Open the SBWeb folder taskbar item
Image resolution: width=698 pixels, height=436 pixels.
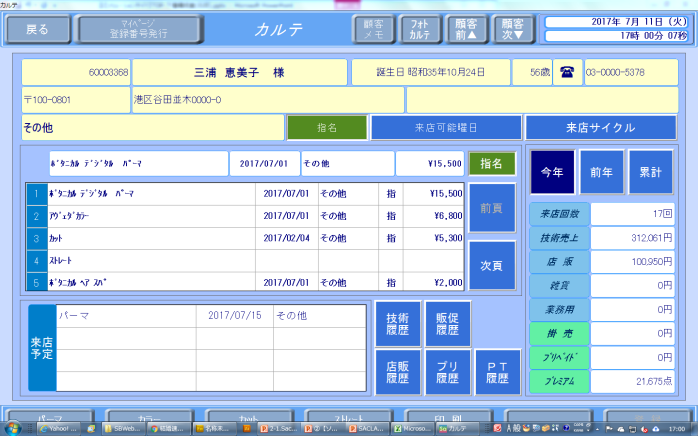click(x=123, y=428)
